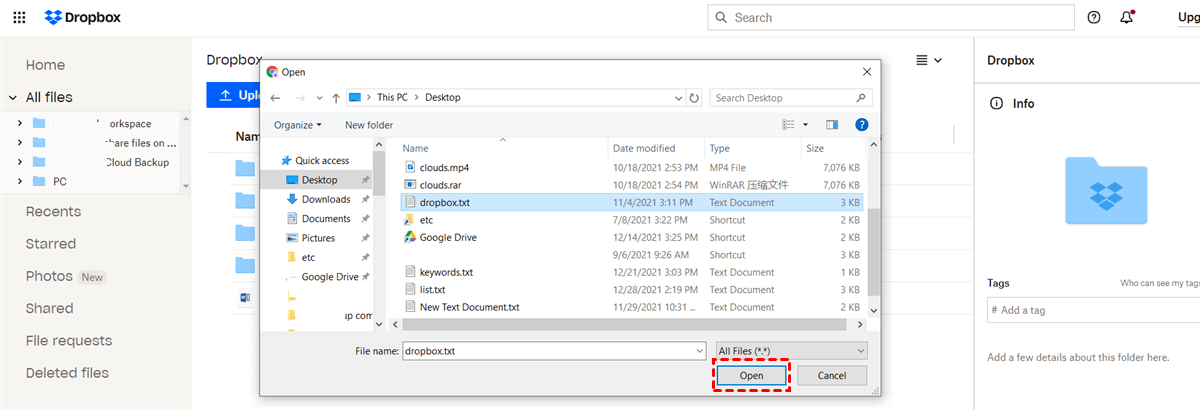The height and width of the screenshot is (410, 1200).
Task: Go back in the Open dialog
Action: point(275,98)
